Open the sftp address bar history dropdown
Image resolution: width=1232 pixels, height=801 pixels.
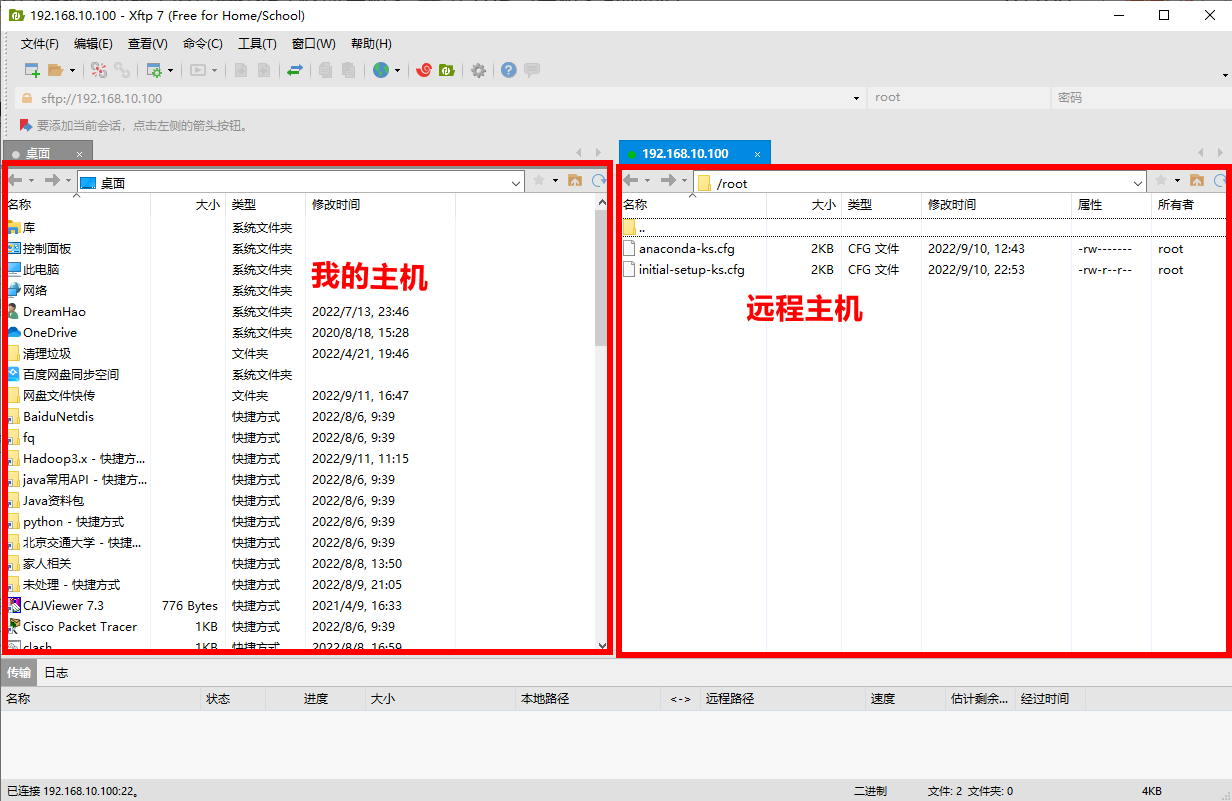(855, 97)
